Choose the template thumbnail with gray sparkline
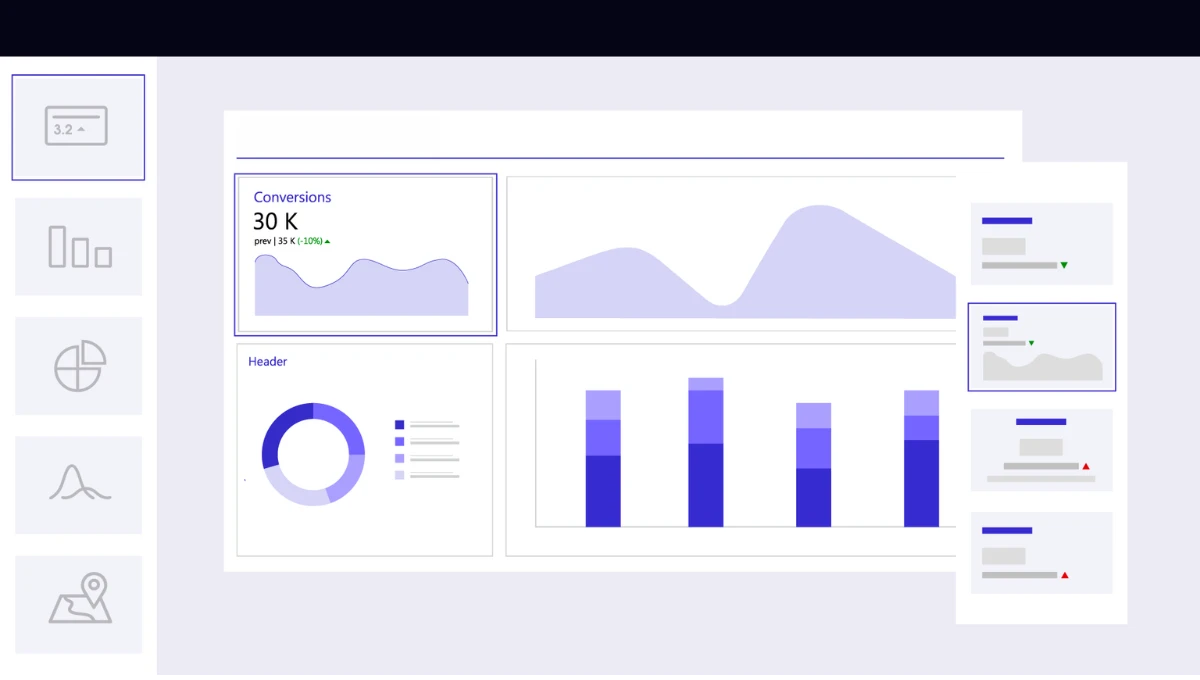The height and width of the screenshot is (680, 1200). click(1041, 347)
